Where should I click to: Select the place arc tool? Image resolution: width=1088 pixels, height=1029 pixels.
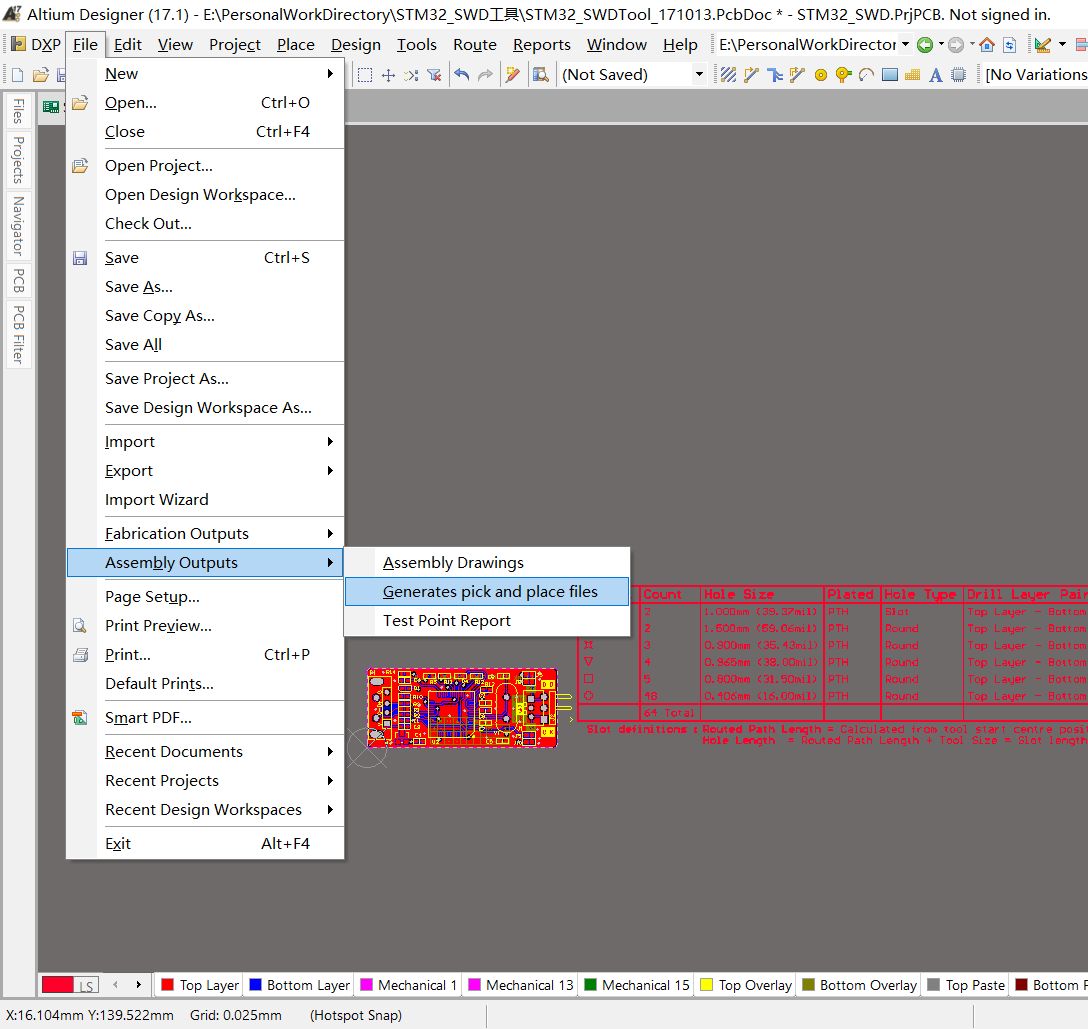[867, 75]
